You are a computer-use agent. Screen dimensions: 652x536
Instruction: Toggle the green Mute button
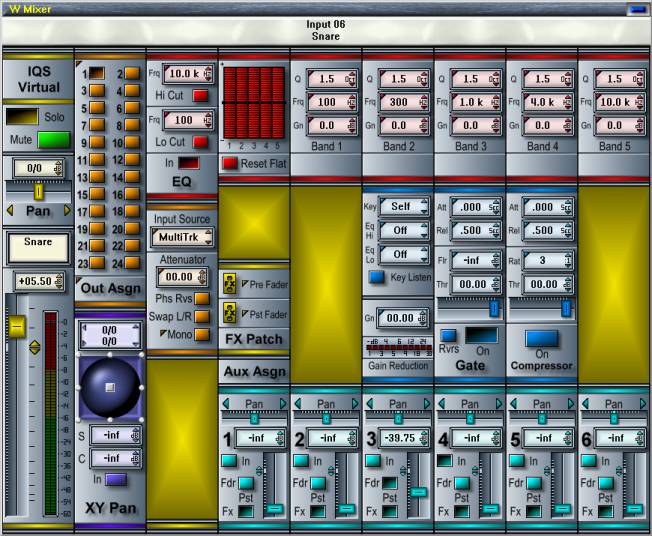(53, 139)
